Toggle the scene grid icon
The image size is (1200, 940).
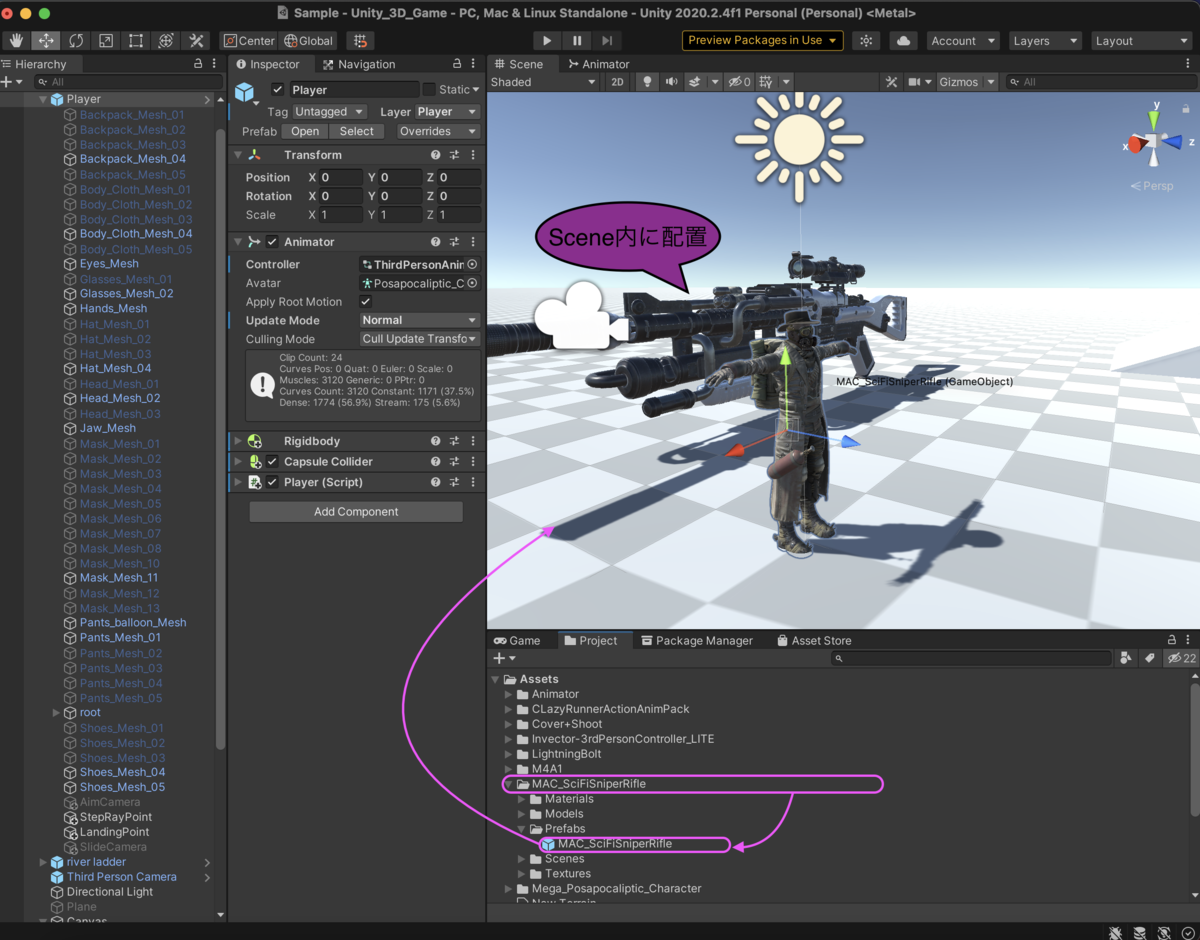pos(766,82)
